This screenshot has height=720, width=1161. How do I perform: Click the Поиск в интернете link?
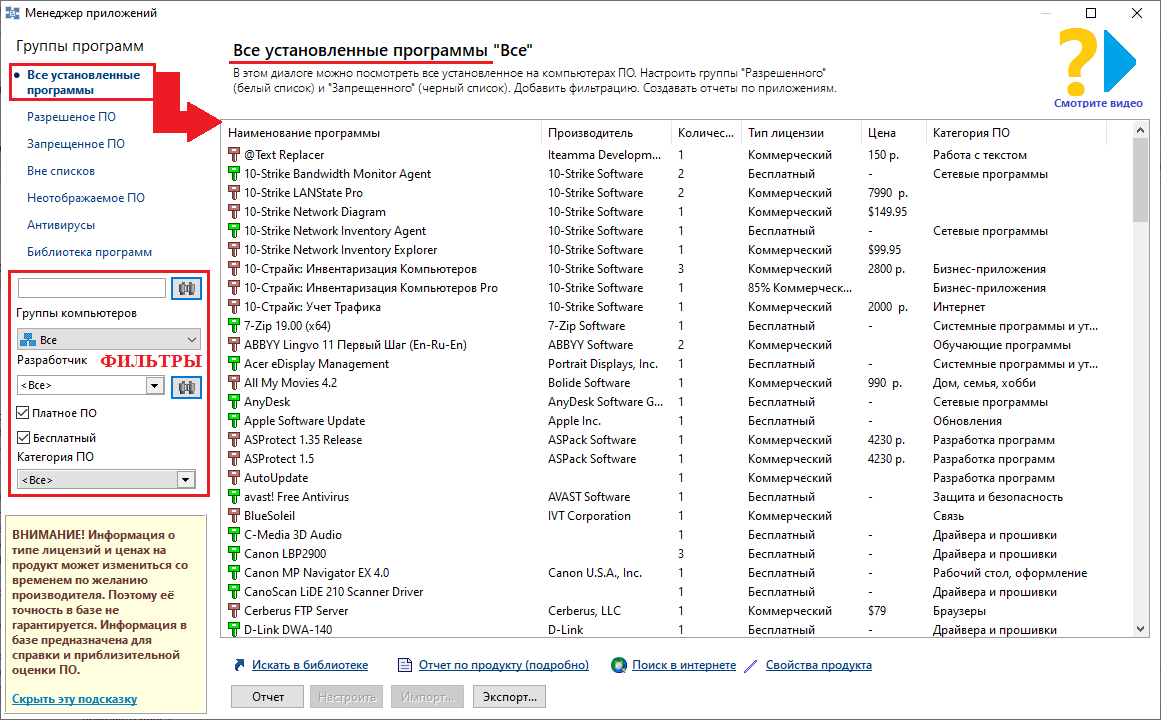(684, 665)
